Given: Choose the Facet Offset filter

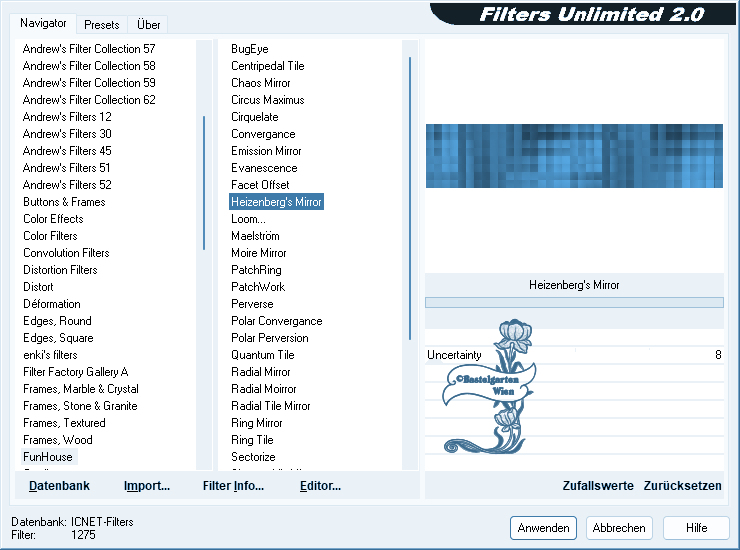Looking at the screenshot, I should (260, 185).
